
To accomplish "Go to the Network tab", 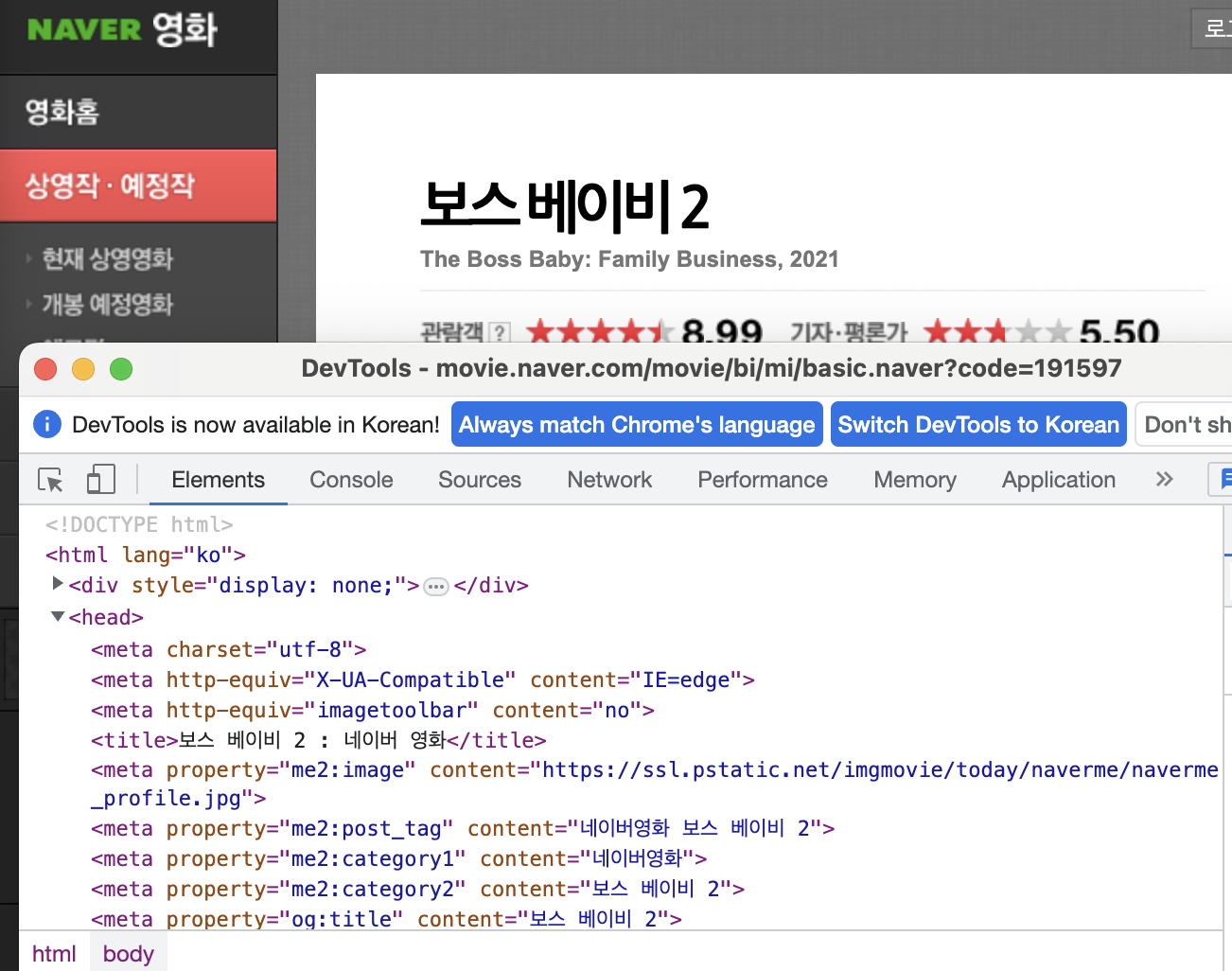I will tap(609, 480).
